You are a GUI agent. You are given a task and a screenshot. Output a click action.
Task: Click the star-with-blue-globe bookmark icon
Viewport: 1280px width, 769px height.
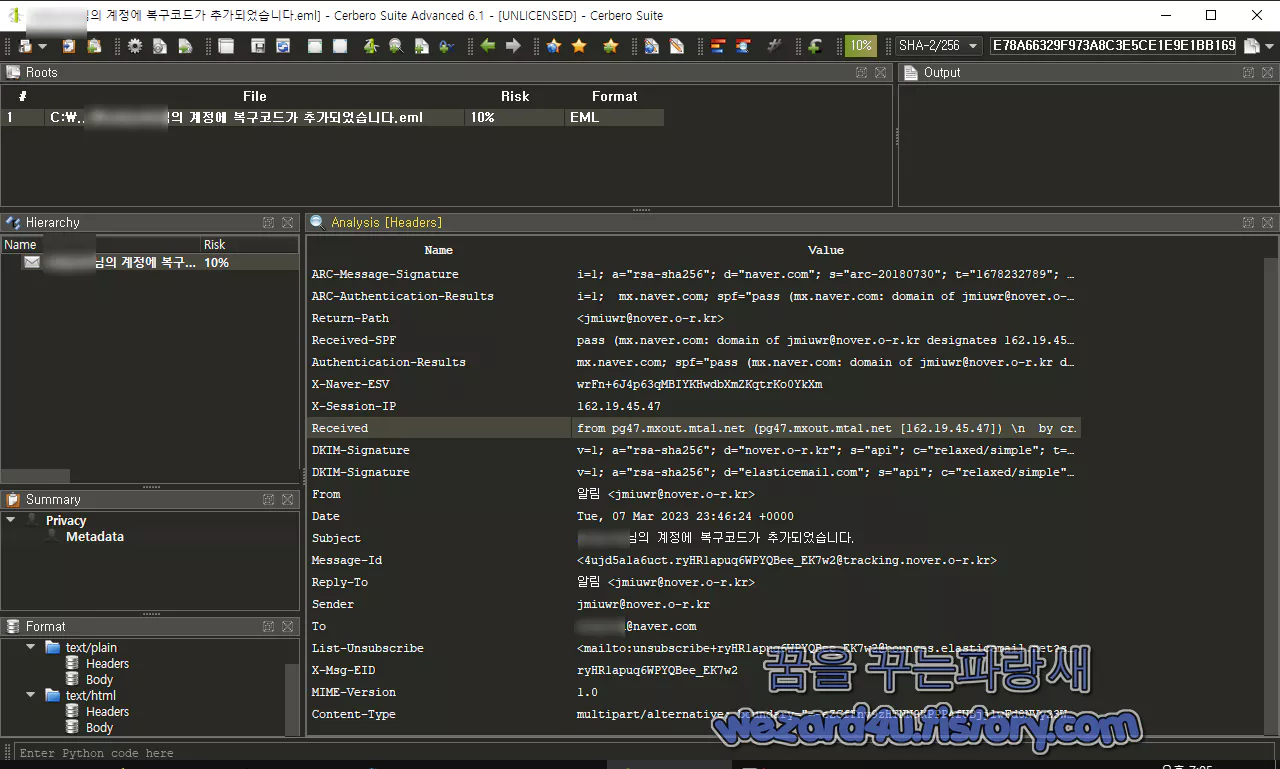click(x=554, y=46)
